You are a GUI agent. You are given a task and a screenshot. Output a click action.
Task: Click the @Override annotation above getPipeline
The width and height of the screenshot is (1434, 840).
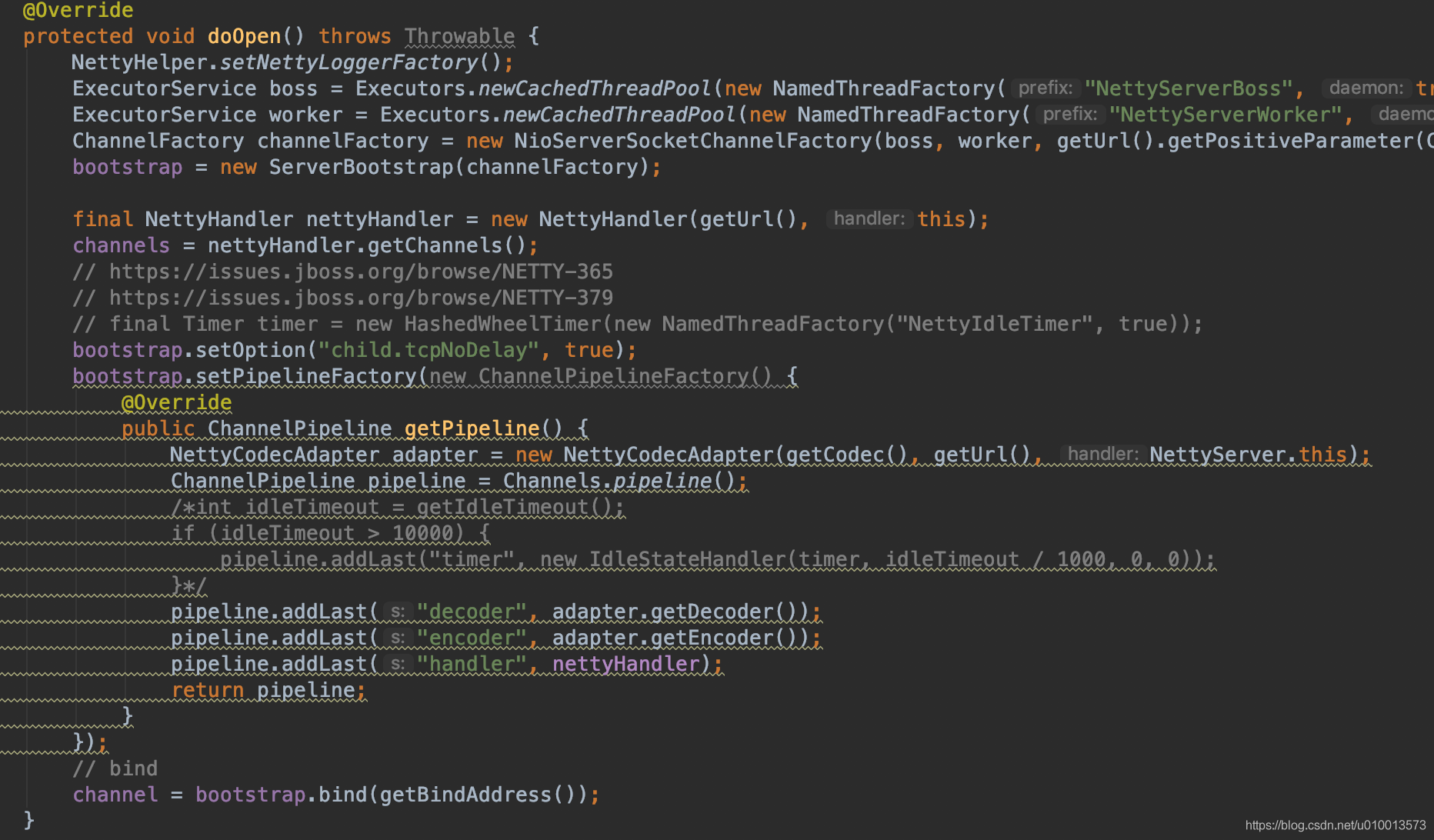(x=176, y=402)
